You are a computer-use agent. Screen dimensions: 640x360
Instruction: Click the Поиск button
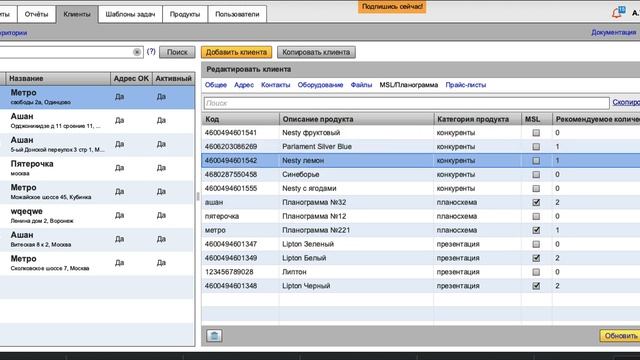click(177, 52)
